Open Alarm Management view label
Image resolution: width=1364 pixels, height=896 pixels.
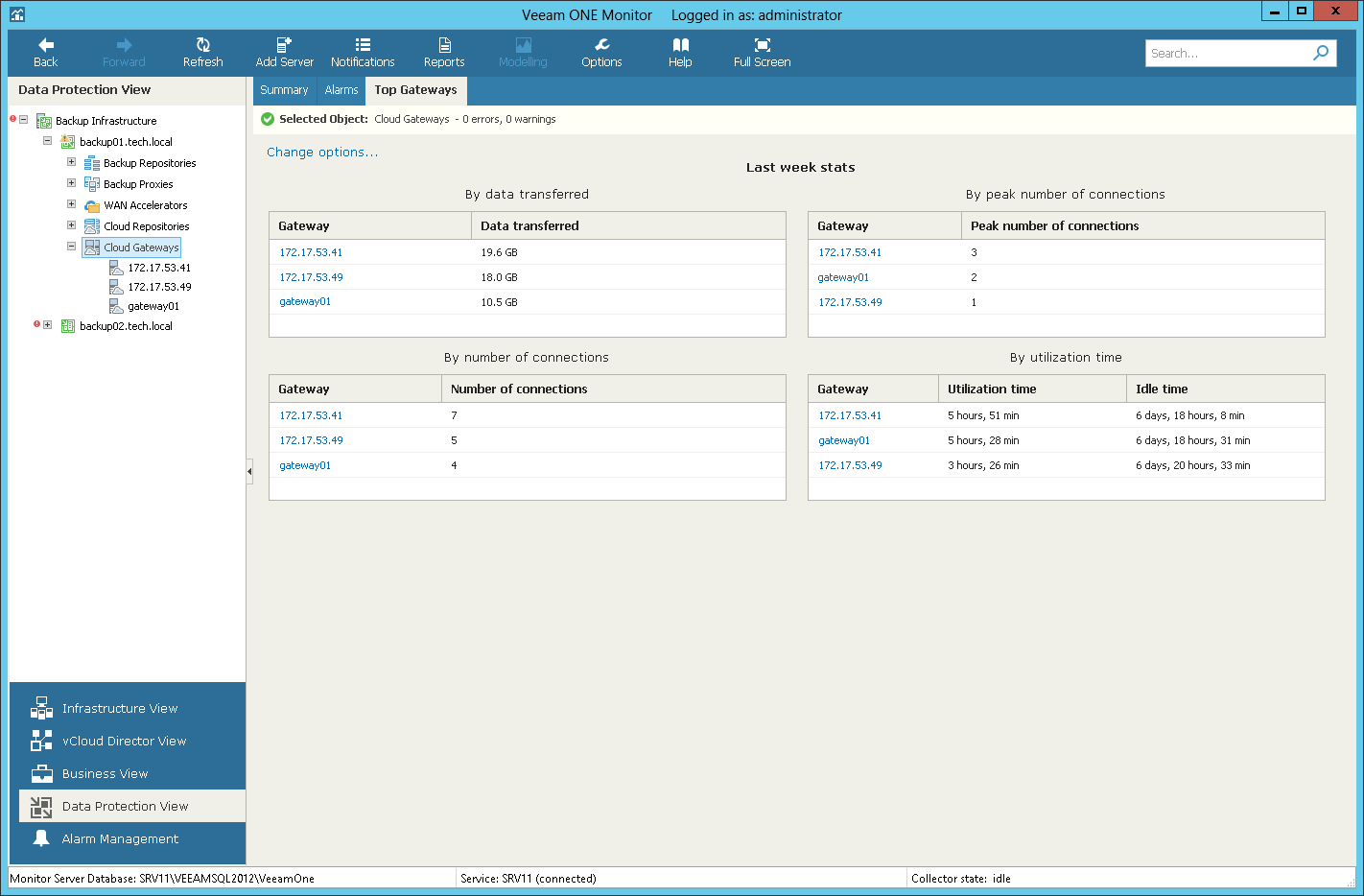(120, 838)
